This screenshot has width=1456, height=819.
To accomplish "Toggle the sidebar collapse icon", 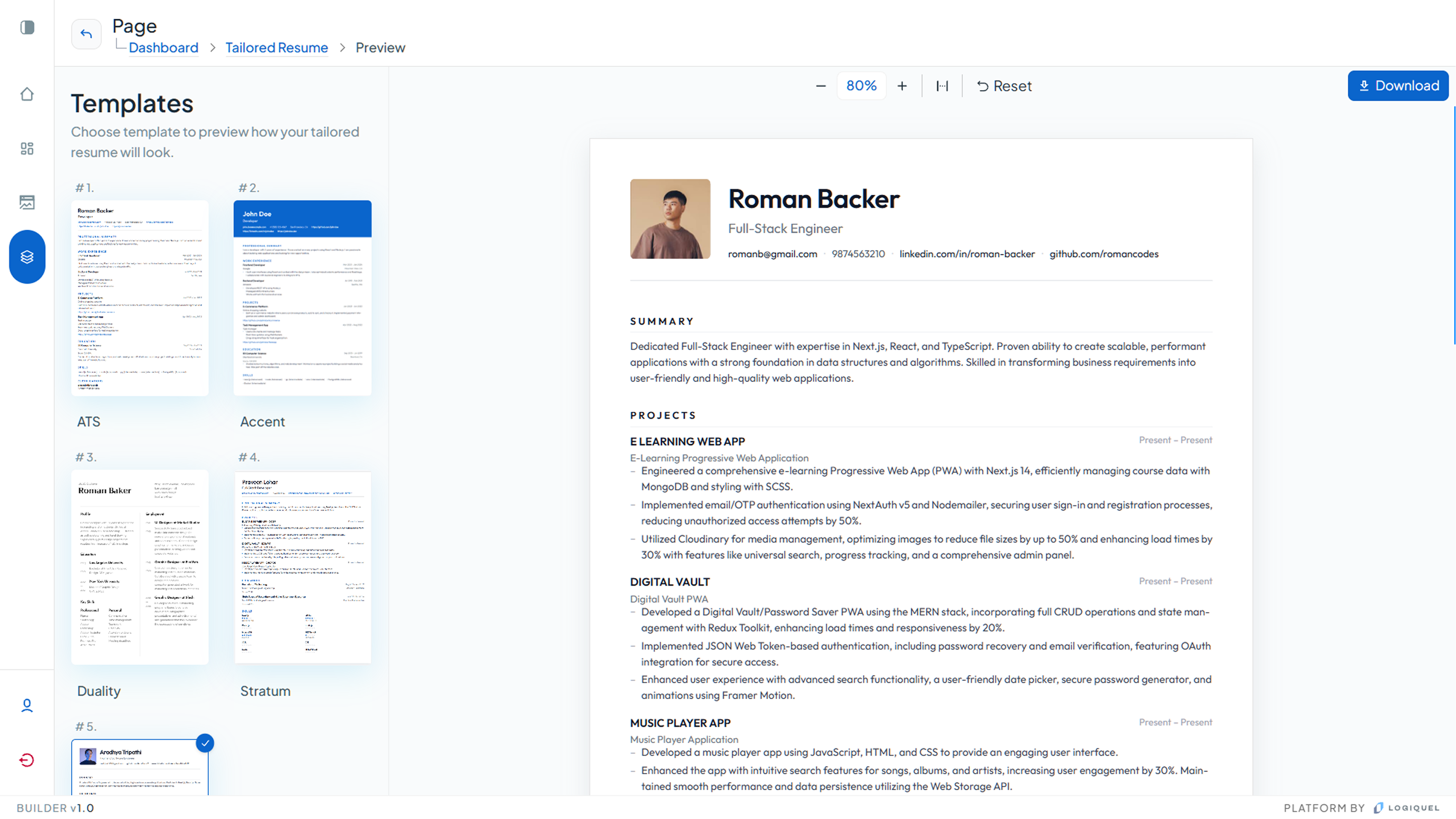I will pyautogui.click(x=27, y=27).
